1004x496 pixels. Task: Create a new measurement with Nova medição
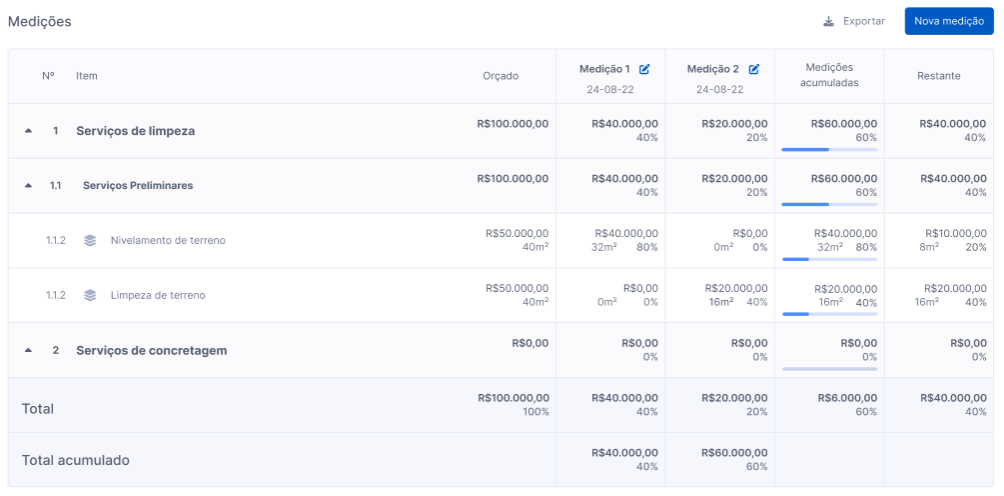[949, 21]
